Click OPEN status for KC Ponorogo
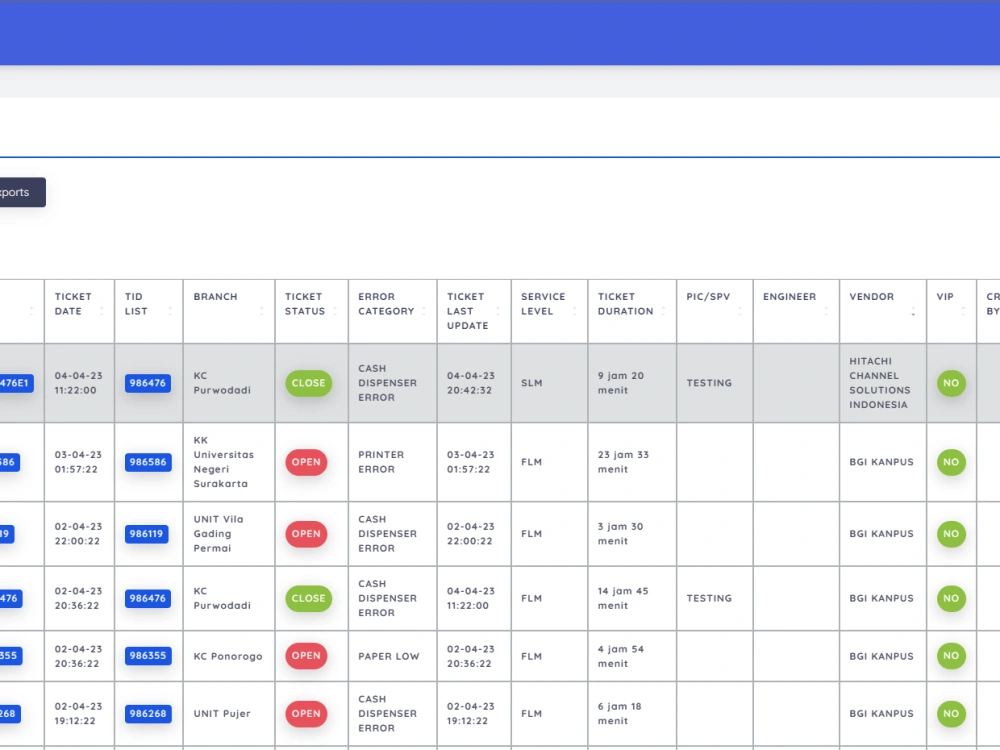1000x750 pixels. tap(306, 656)
